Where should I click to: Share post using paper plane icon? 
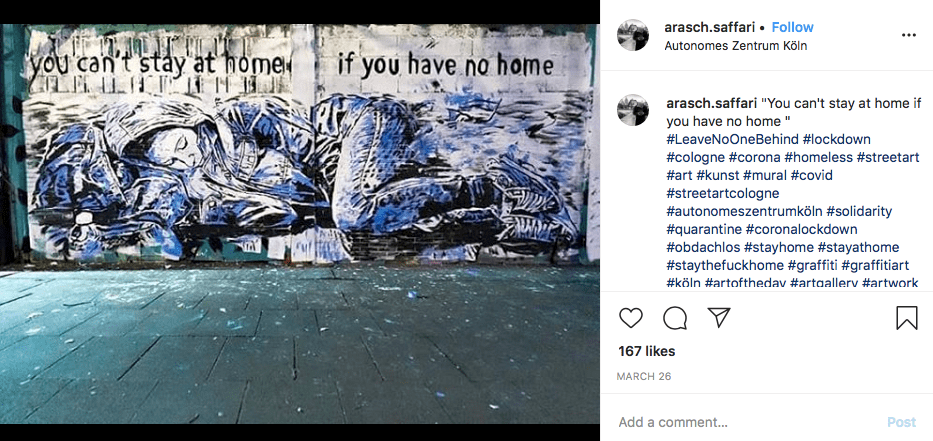pyautogui.click(x=719, y=317)
